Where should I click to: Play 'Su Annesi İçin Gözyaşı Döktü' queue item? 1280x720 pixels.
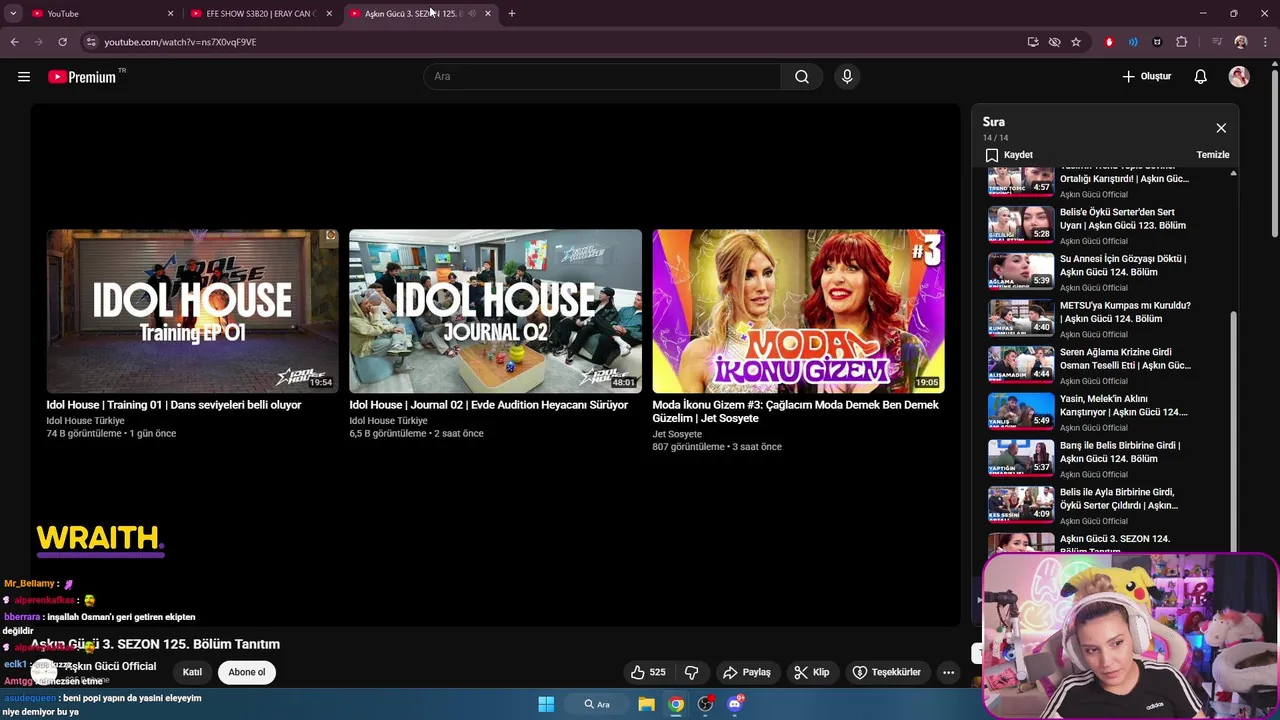[x=1107, y=271]
